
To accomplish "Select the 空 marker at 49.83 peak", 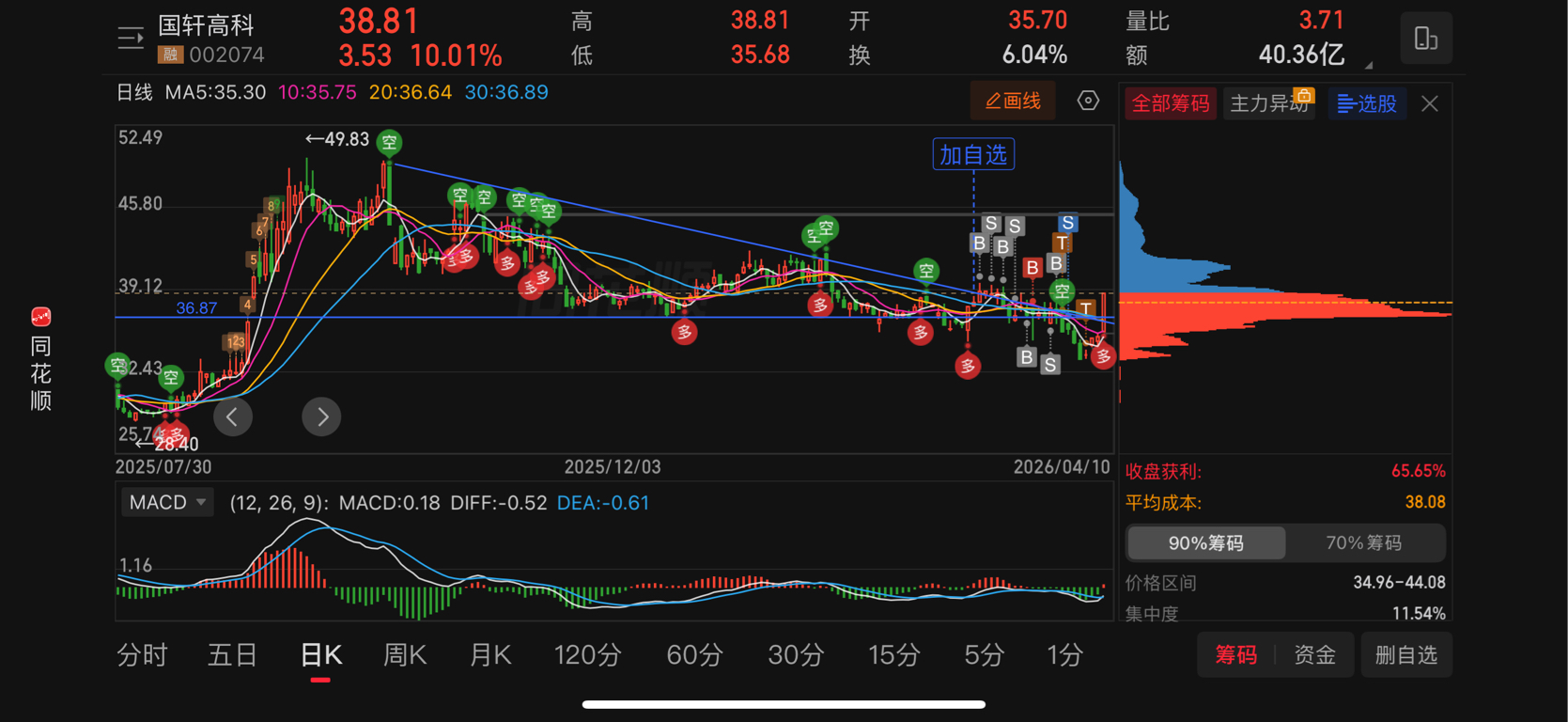I will [x=389, y=143].
